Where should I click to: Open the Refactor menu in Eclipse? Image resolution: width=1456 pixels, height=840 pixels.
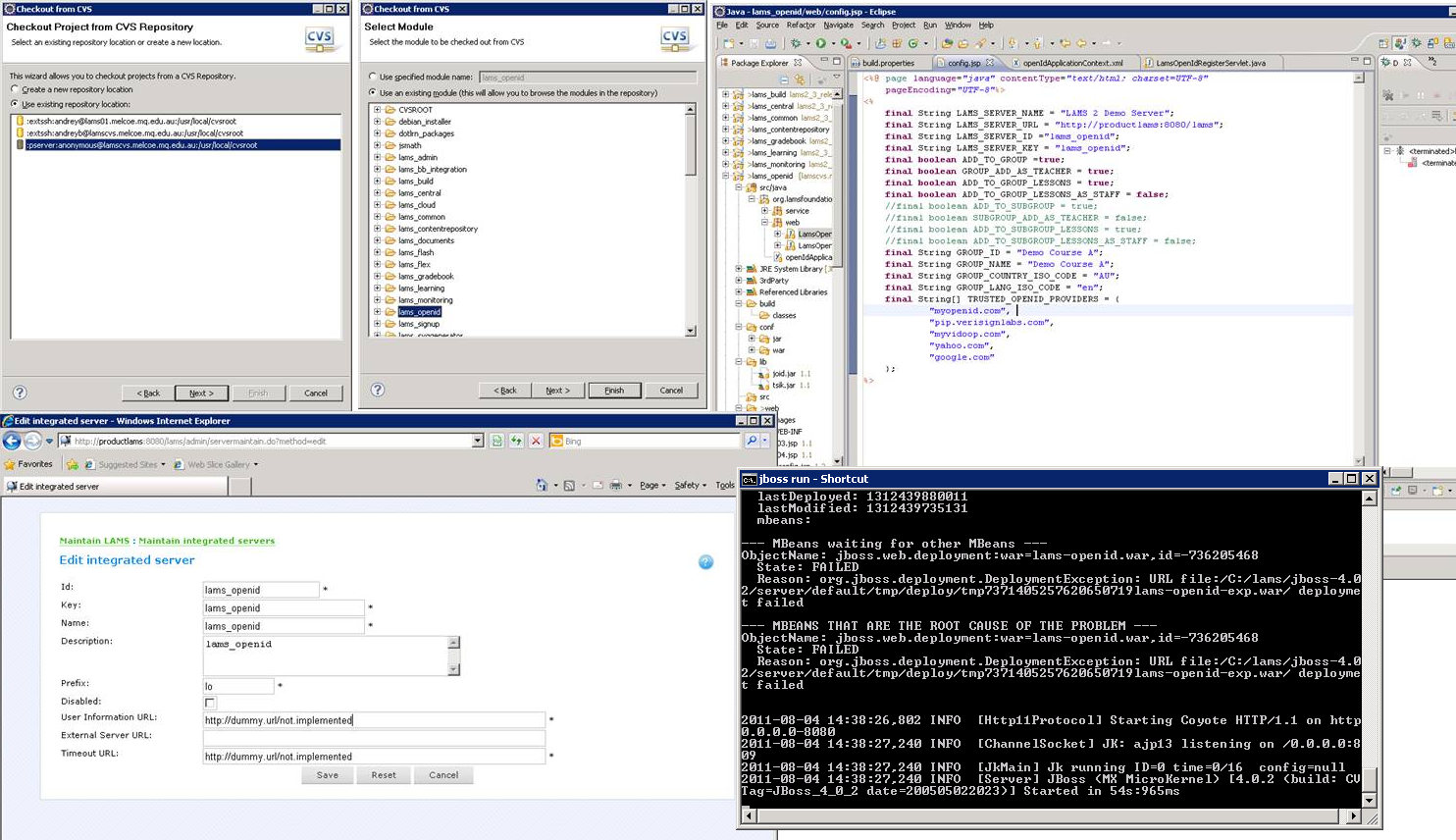coord(801,26)
